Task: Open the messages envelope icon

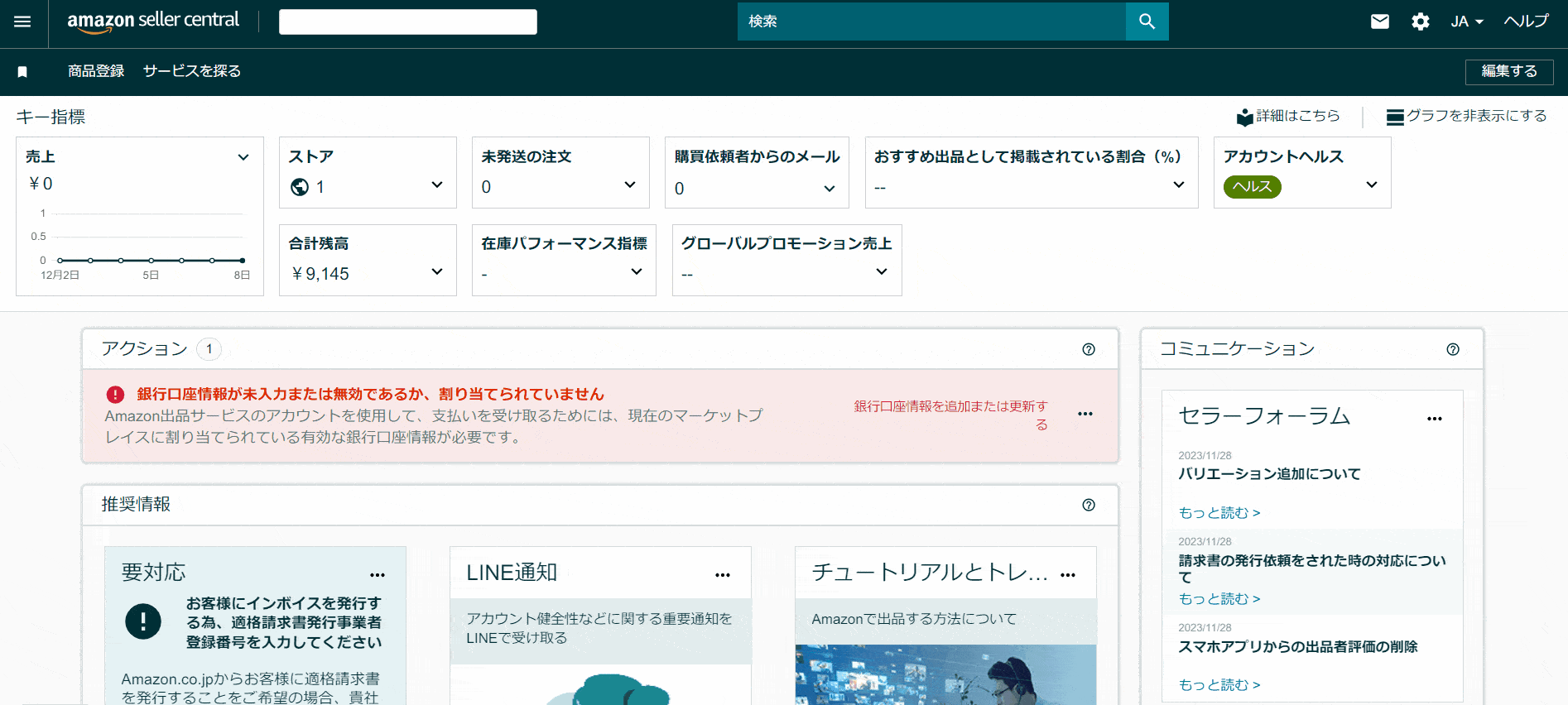Action: pos(1379,22)
